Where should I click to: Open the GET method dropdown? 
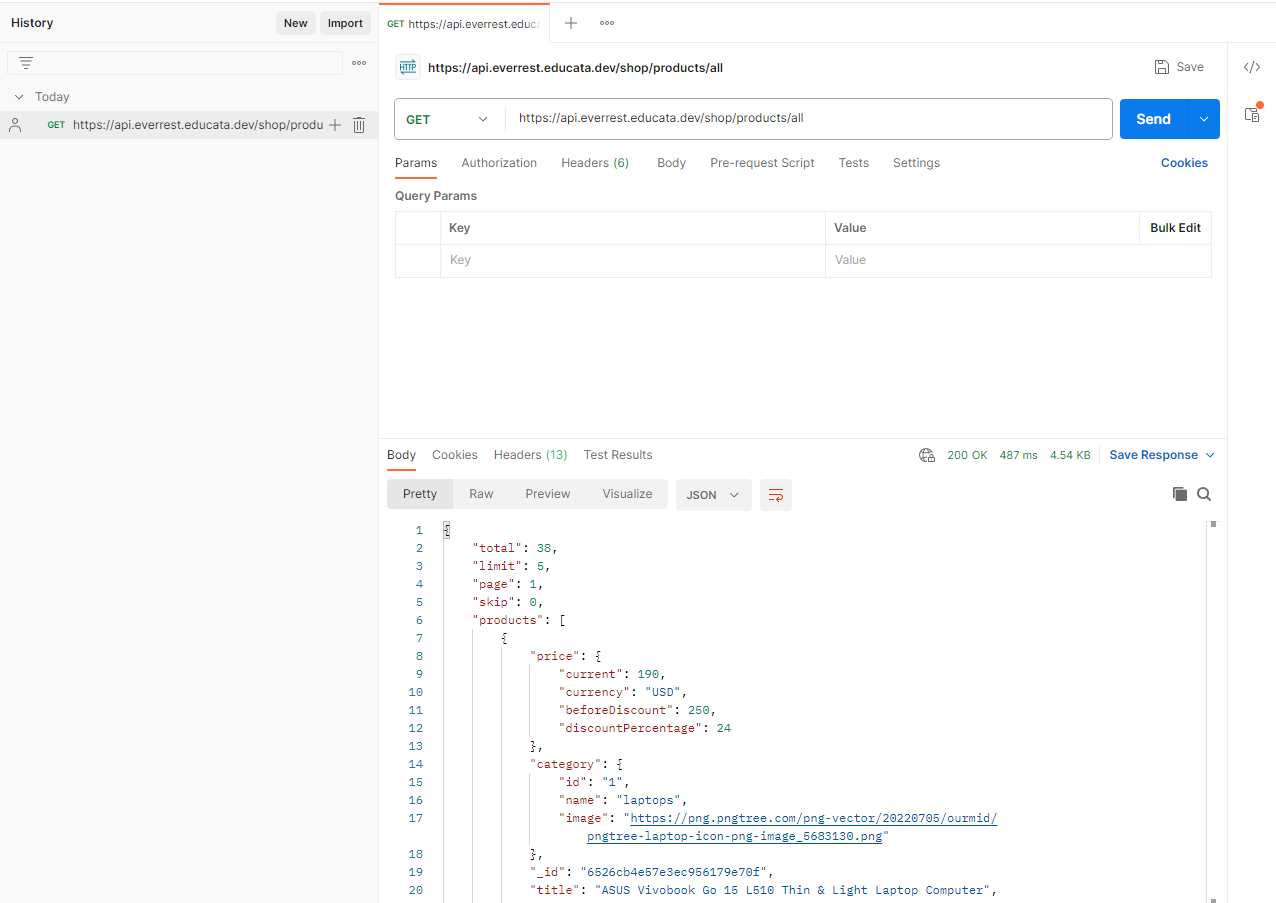point(449,119)
